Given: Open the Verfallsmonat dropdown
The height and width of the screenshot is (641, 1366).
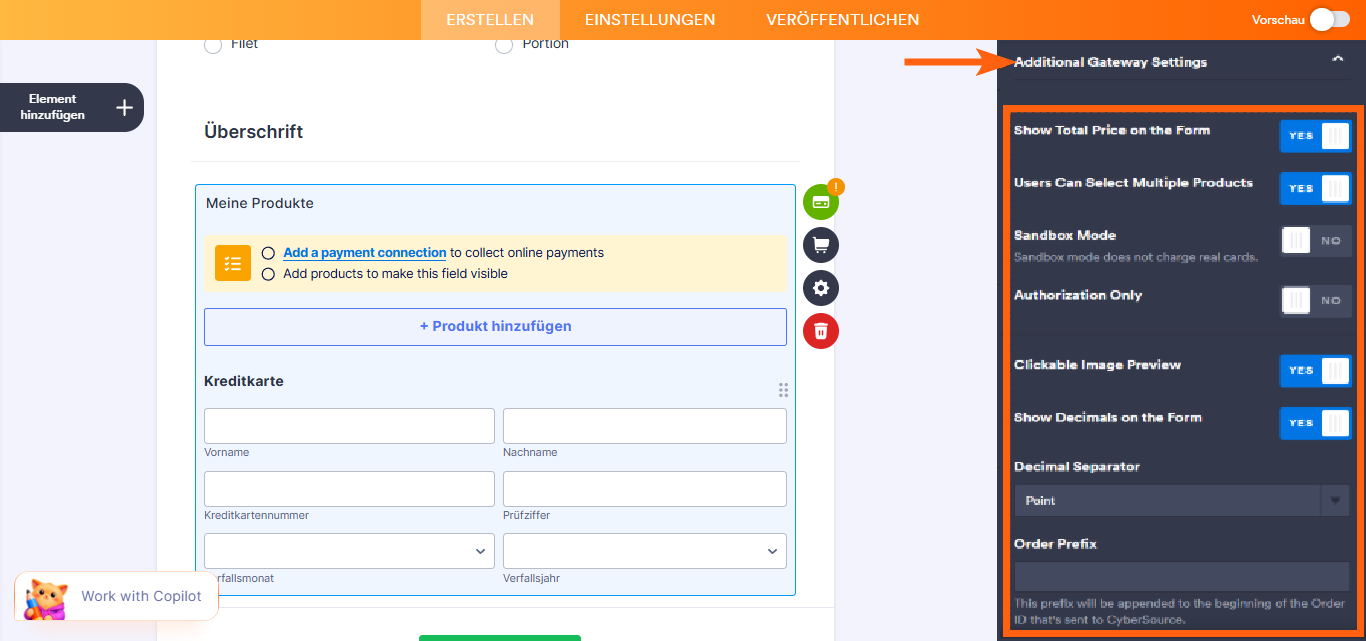Looking at the screenshot, I should click(x=348, y=550).
